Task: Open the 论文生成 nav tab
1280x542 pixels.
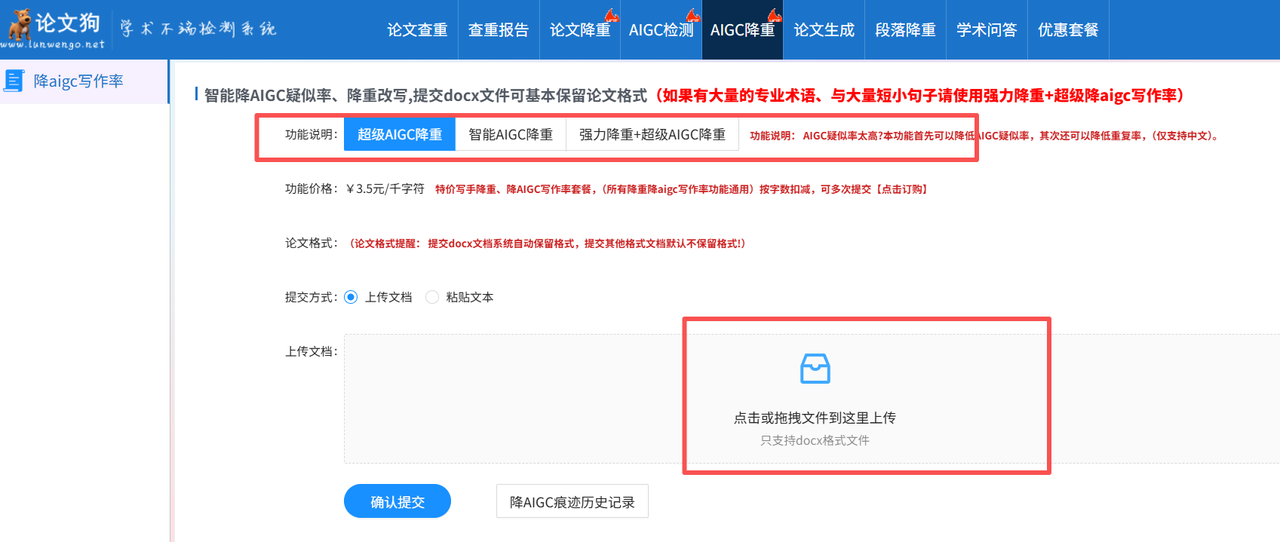Action: click(x=824, y=30)
